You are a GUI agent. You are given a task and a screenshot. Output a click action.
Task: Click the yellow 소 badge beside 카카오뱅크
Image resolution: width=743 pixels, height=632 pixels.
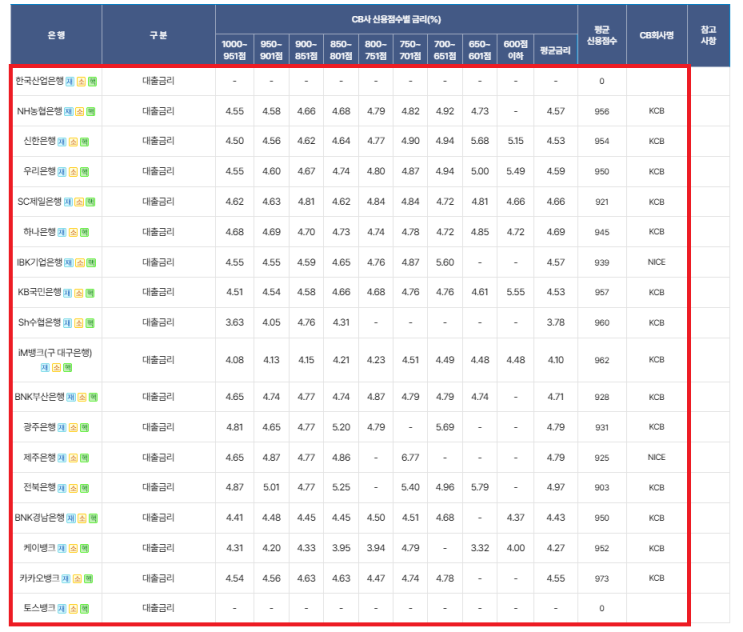pos(77,579)
